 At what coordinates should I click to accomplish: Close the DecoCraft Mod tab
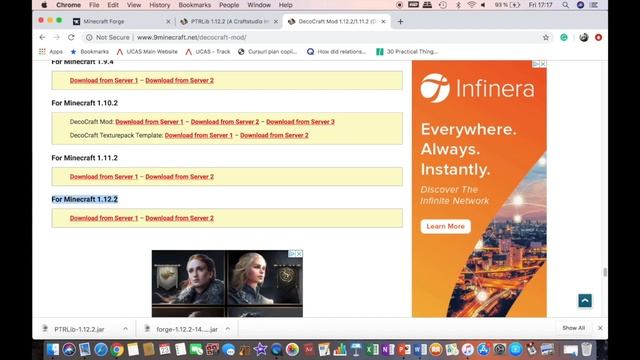tap(383, 22)
